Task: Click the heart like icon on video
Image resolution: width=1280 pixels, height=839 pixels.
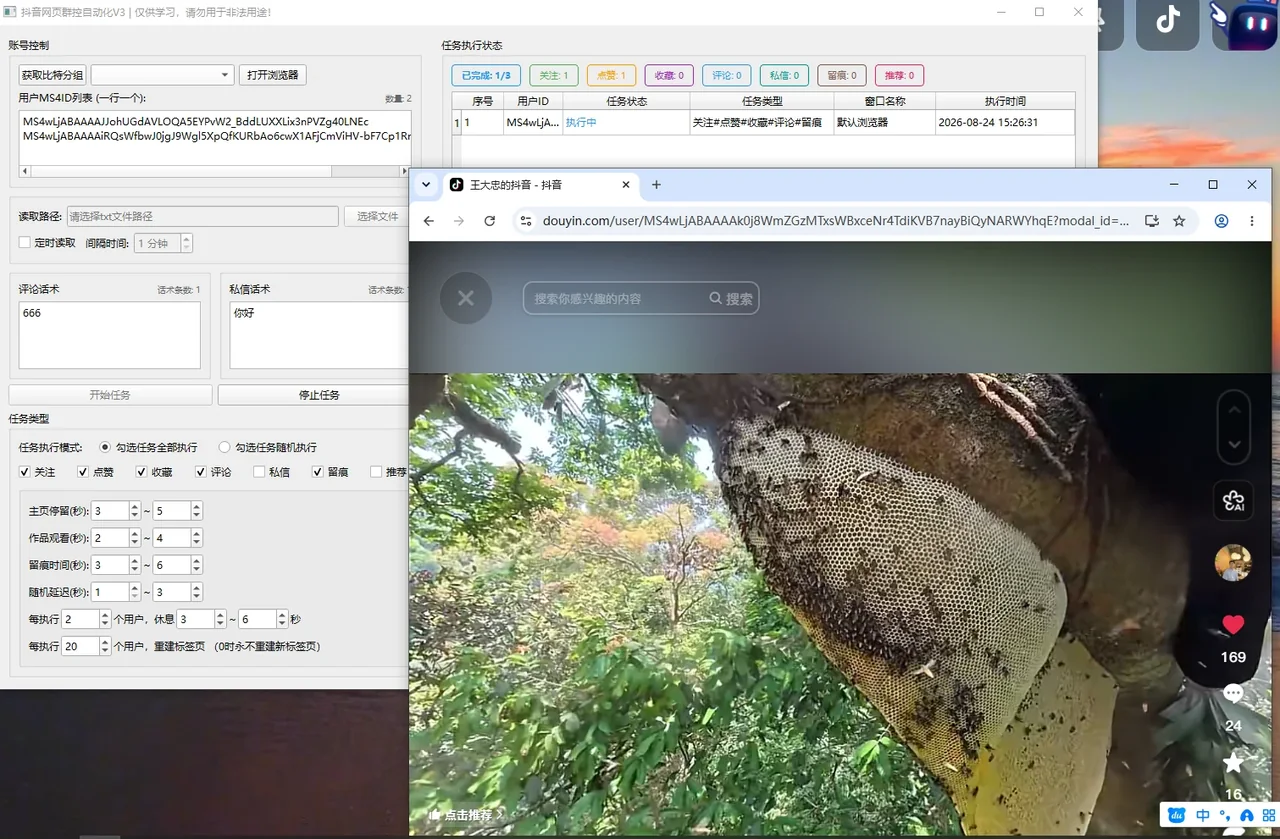Action: point(1233,624)
